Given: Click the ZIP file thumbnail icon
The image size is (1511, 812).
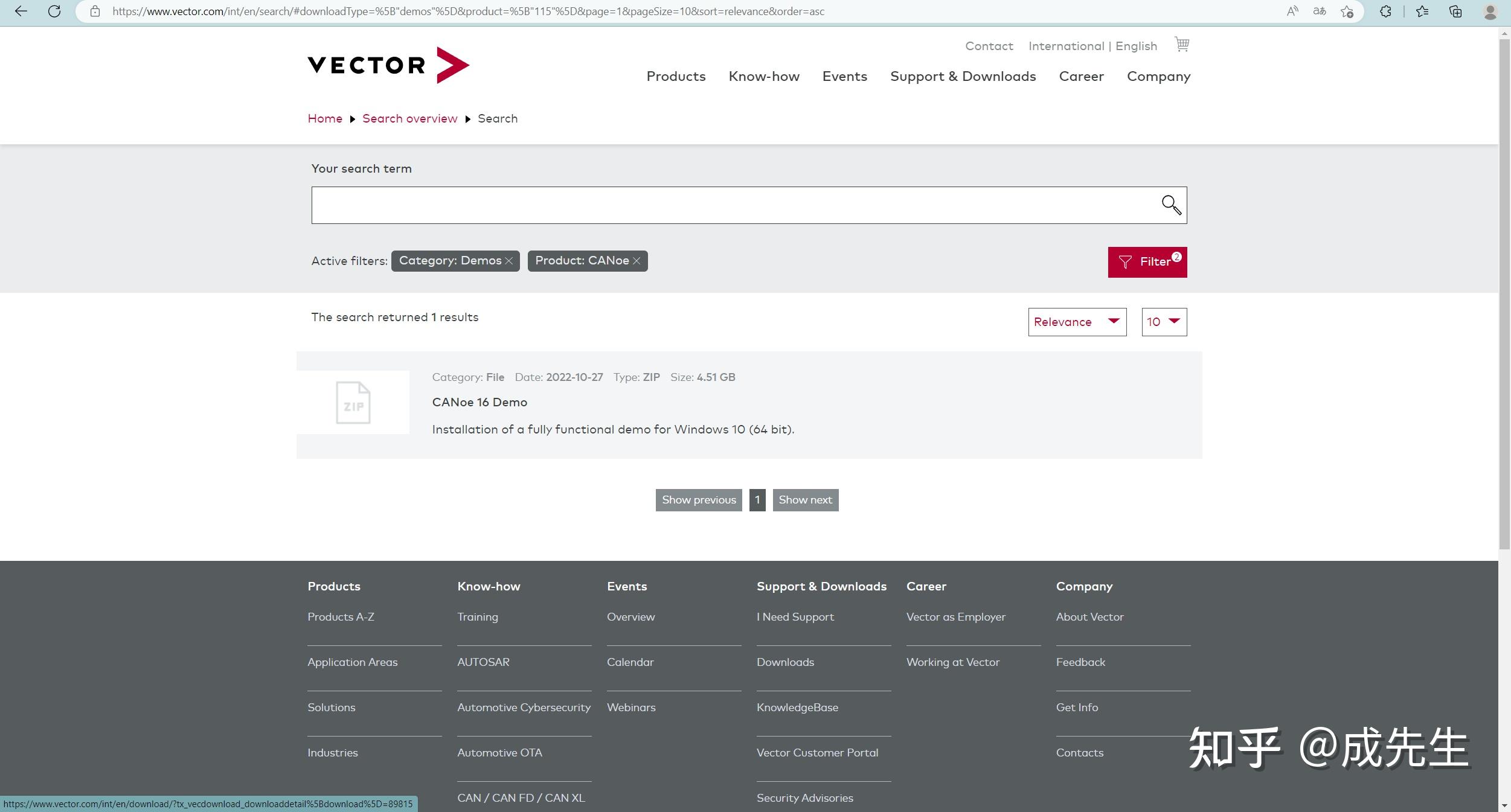Looking at the screenshot, I should point(353,403).
